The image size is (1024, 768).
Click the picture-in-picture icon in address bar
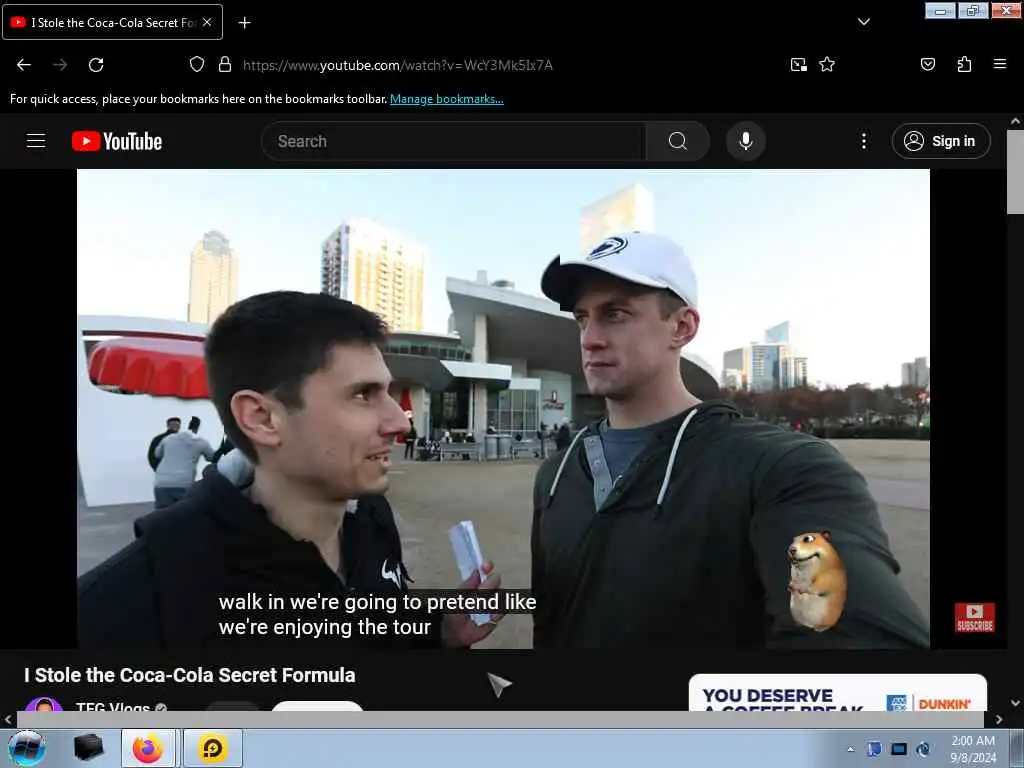pos(799,65)
